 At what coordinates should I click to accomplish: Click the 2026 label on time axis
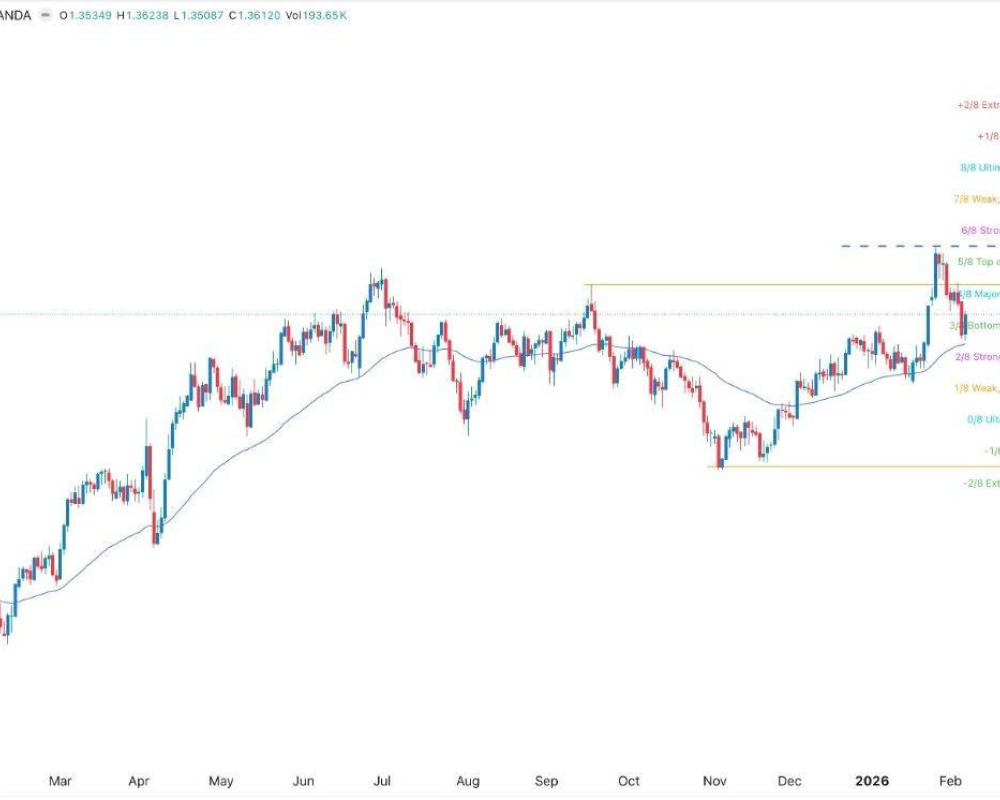(872, 780)
